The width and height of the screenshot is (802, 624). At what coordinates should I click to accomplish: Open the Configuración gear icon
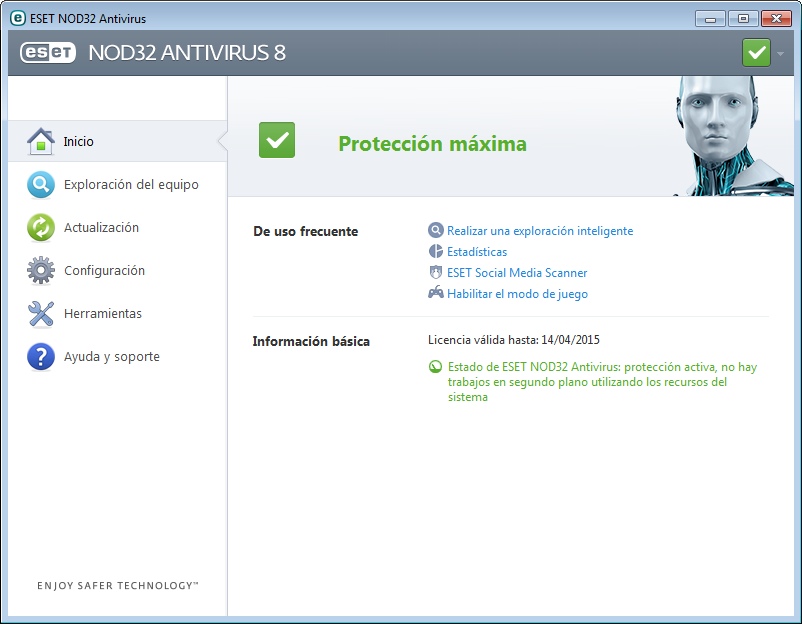click(x=41, y=270)
